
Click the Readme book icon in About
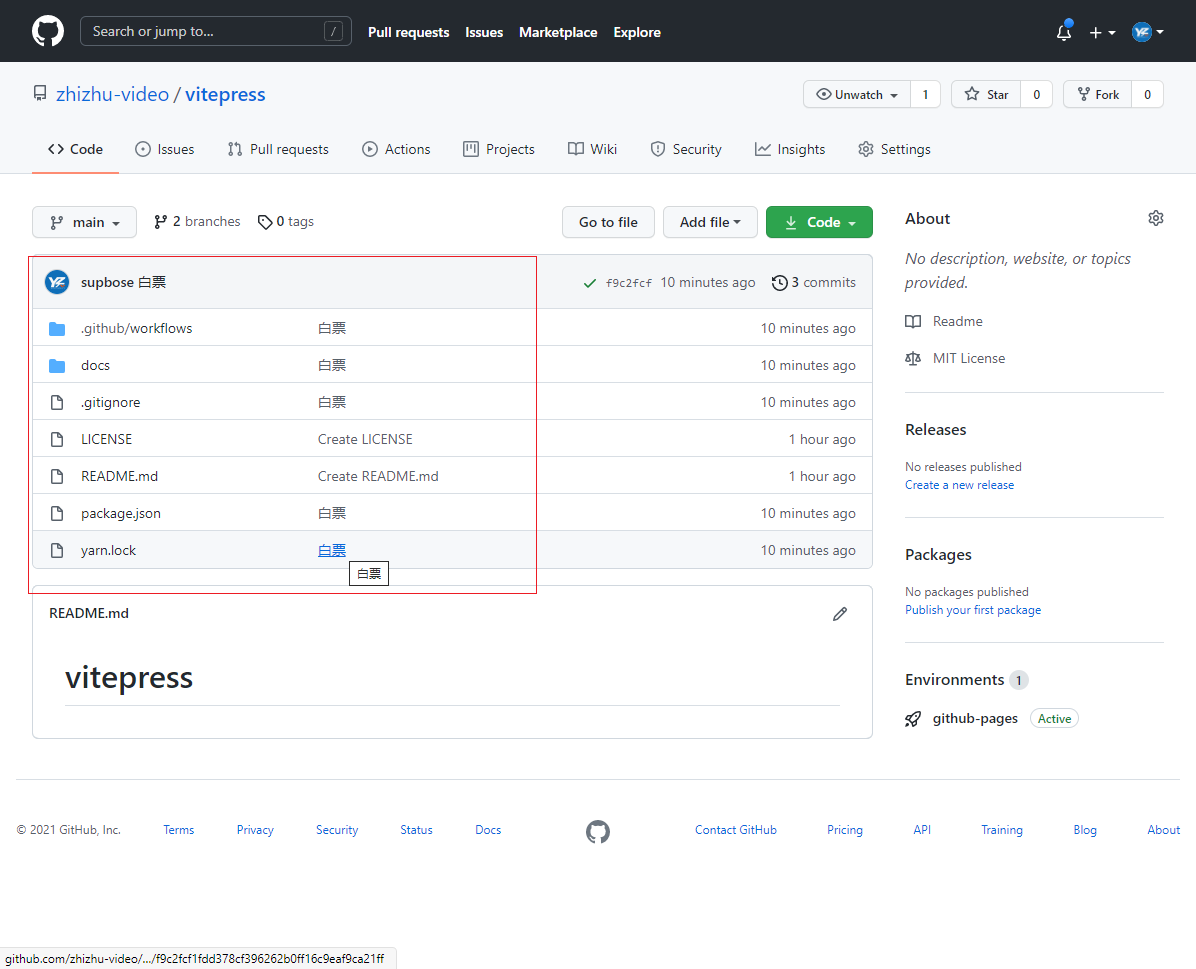[x=913, y=321]
